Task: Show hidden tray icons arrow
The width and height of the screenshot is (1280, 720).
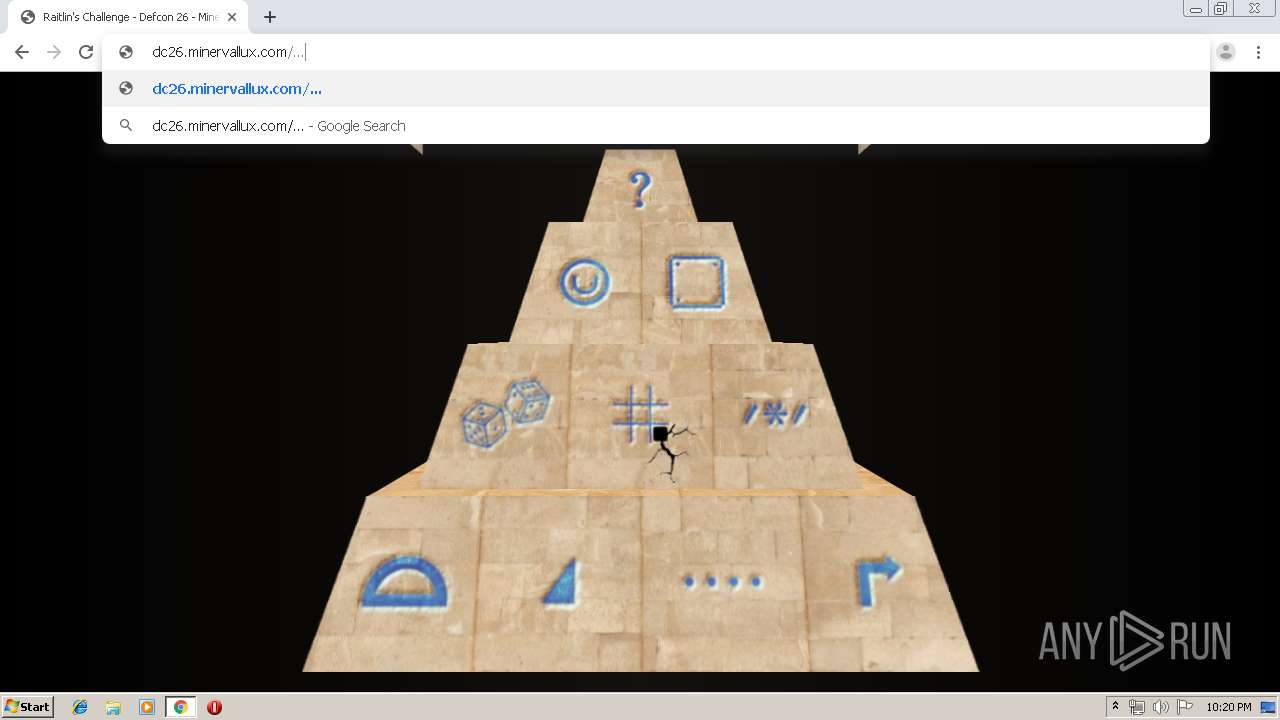Action: (x=1116, y=707)
